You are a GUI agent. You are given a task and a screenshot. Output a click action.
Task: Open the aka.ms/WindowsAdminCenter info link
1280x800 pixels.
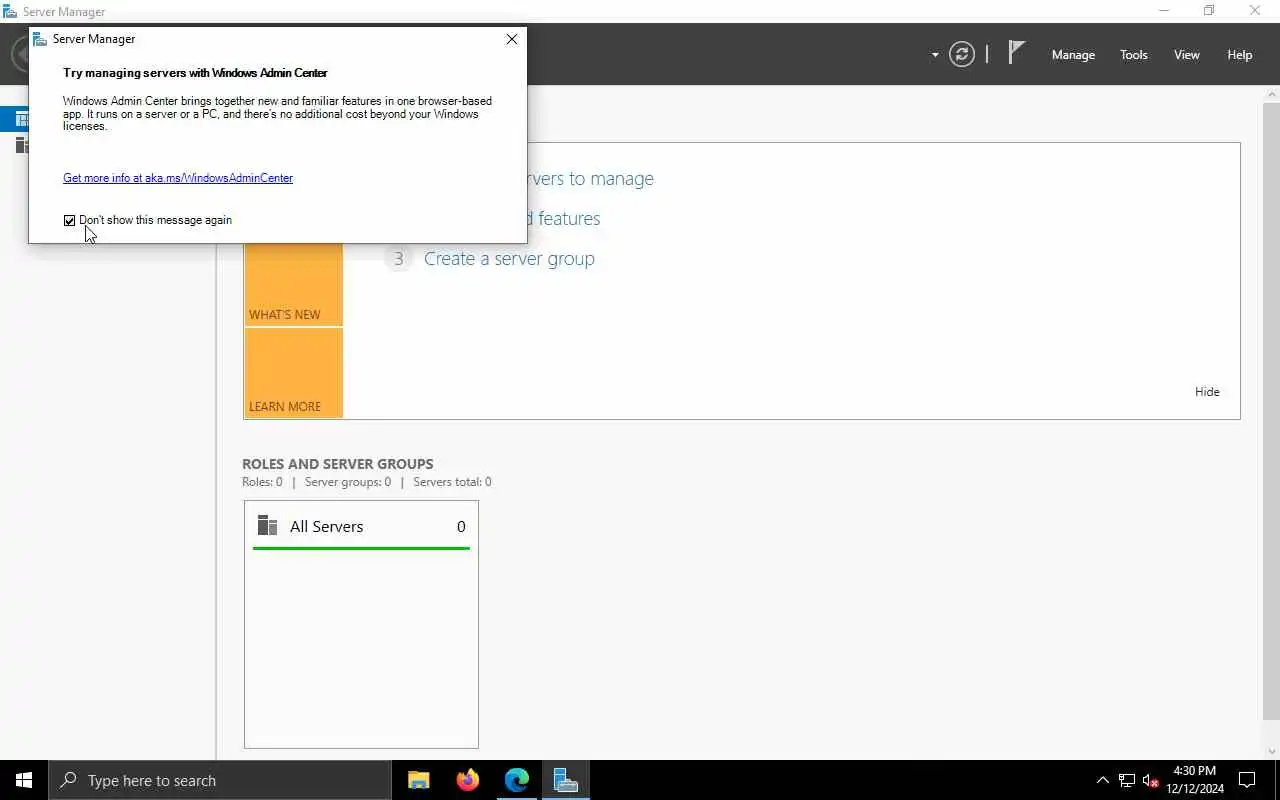178,178
